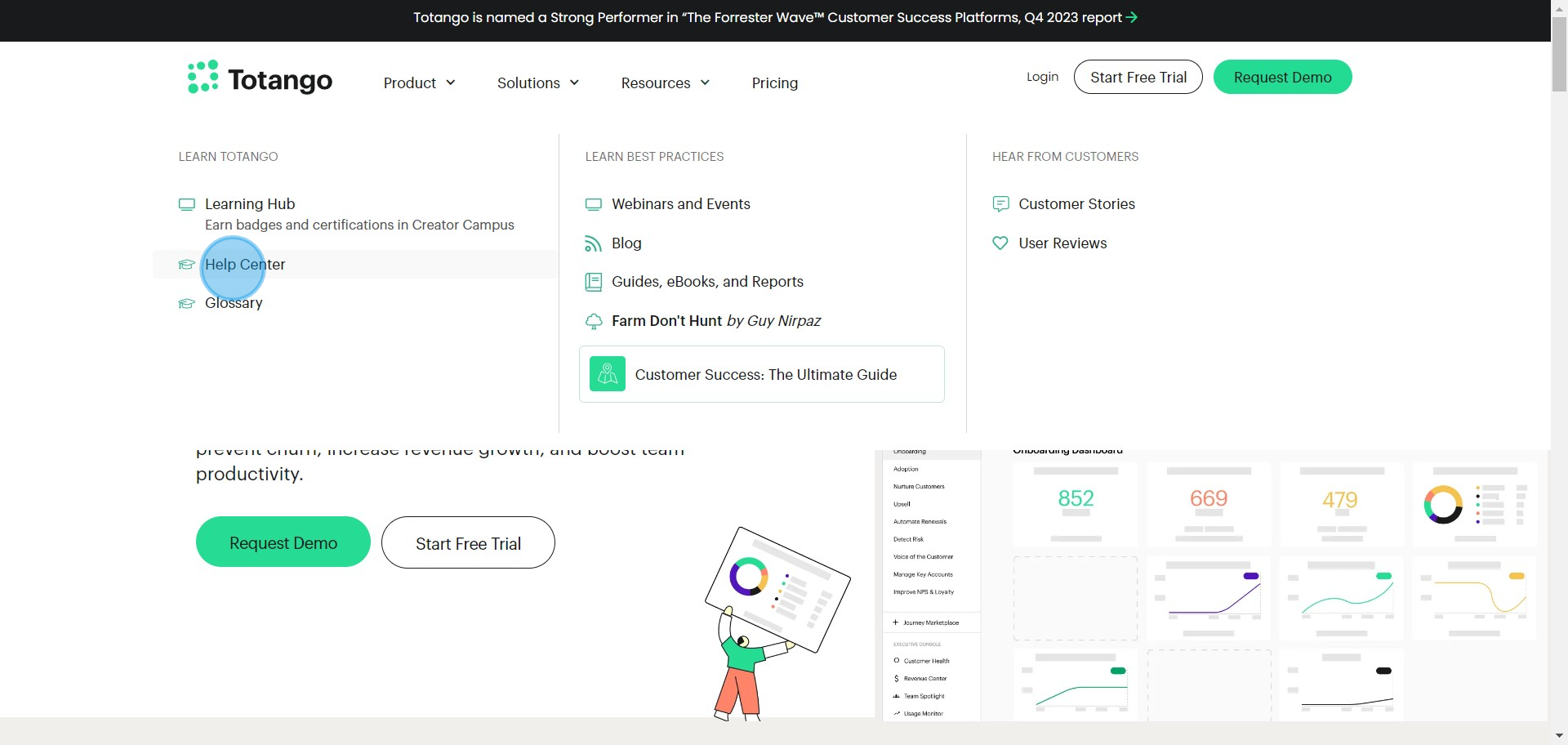
Task: Expand the Solutions dropdown menu
Action: tap(538, 83)
